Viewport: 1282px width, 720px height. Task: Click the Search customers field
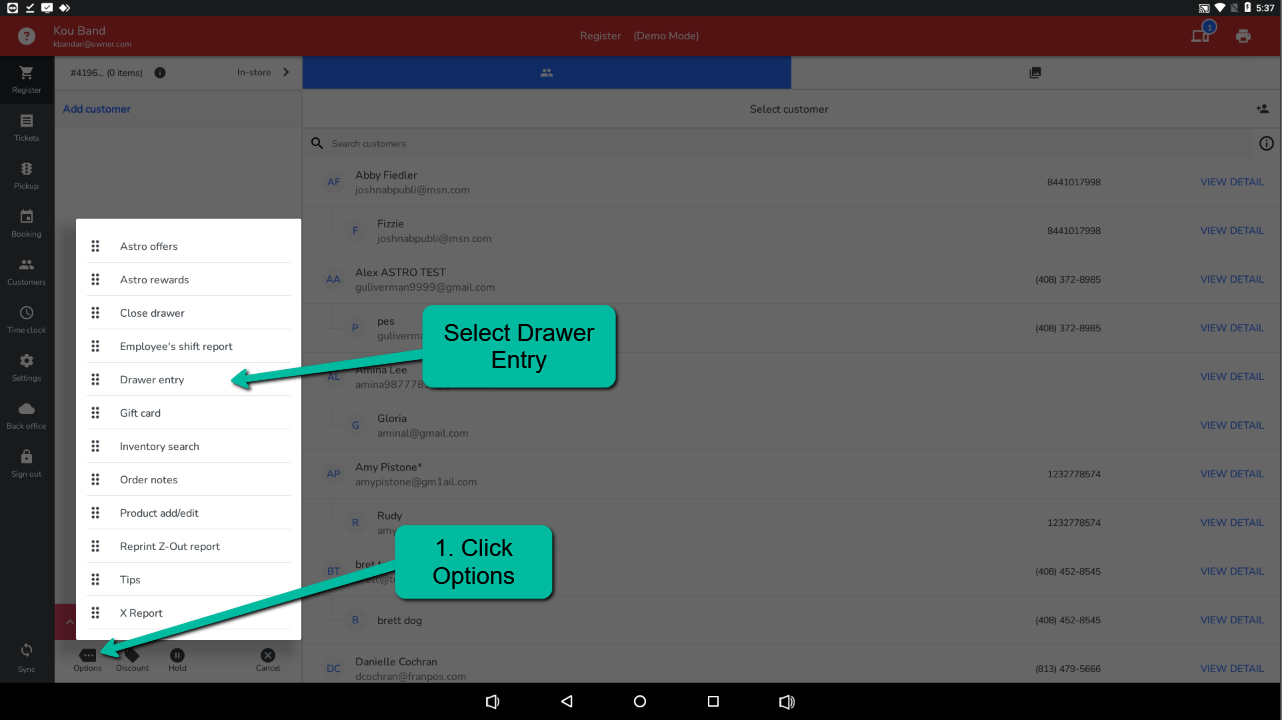pos(700,143)
